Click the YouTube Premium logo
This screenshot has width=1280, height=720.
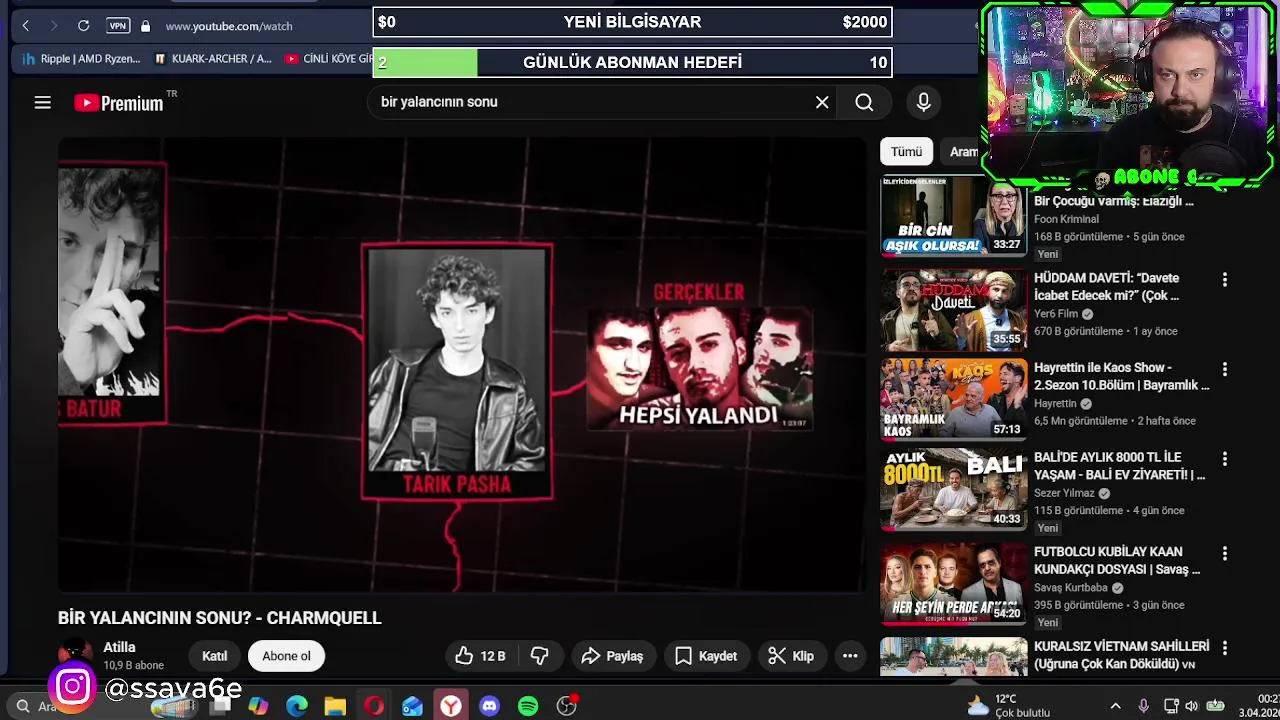119,103
